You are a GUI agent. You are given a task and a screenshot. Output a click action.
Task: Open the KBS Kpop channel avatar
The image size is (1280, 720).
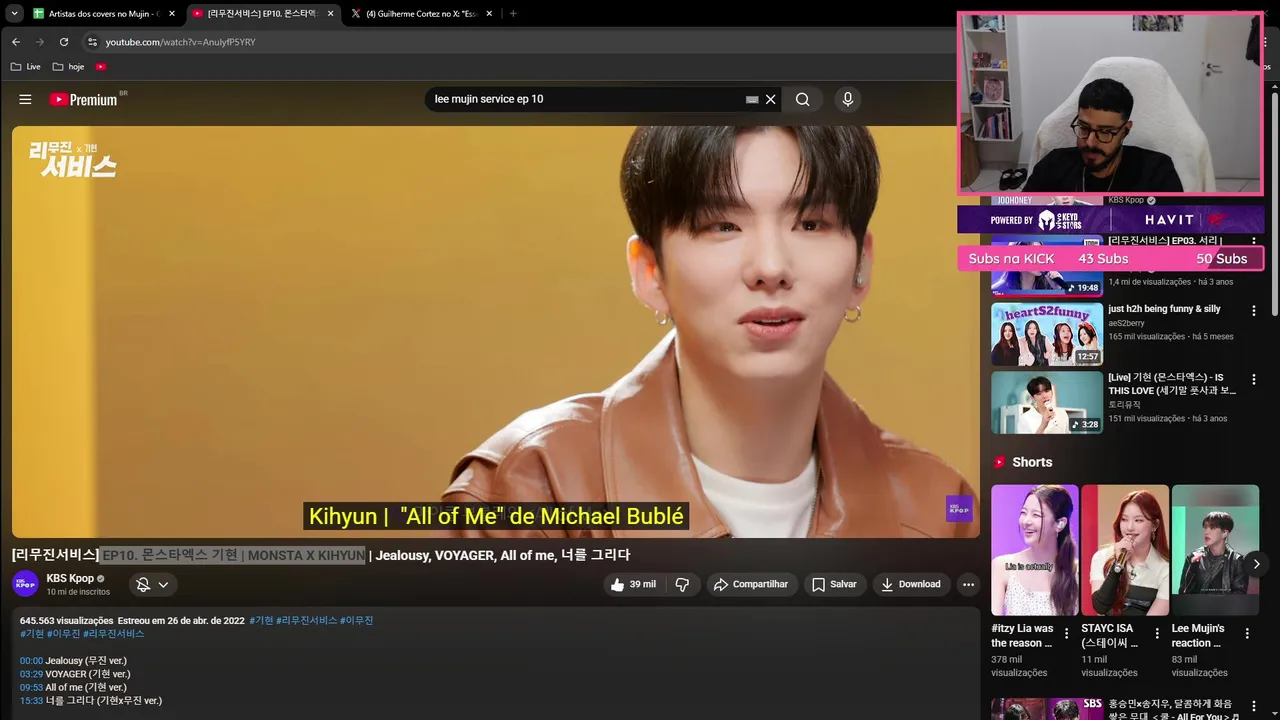click(x=25, y=584)
